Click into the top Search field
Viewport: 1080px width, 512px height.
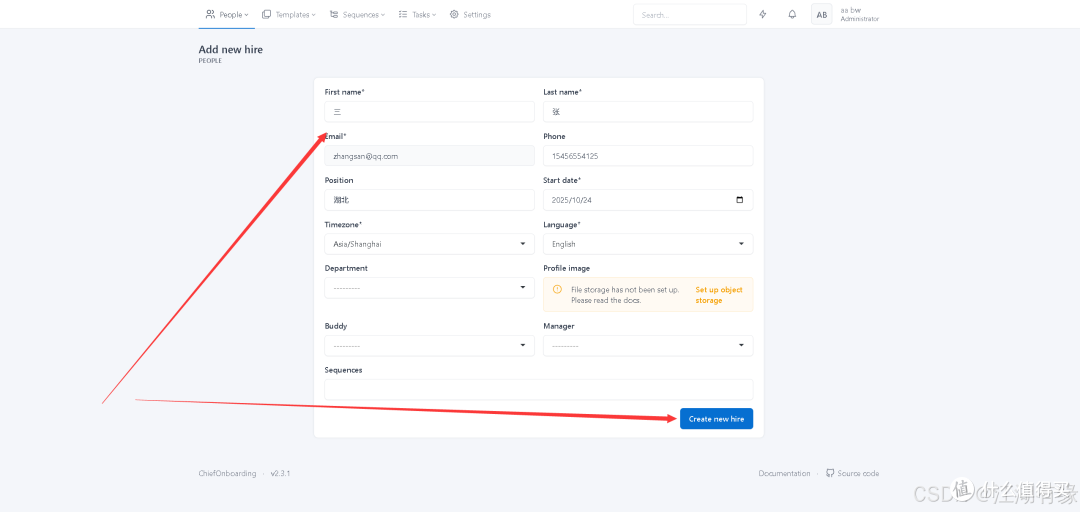pos(689,14)
